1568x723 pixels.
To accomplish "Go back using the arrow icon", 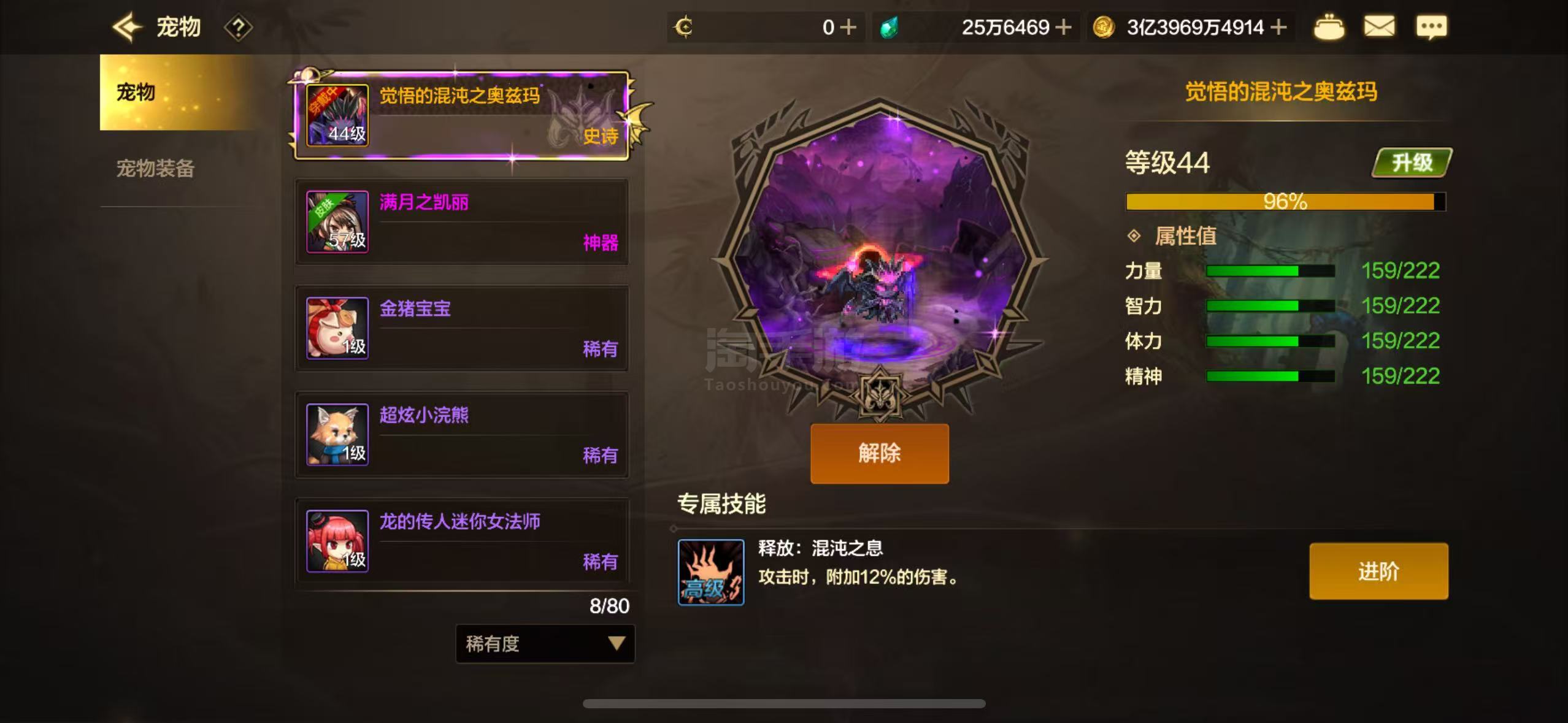I will (x=127, y=28).
